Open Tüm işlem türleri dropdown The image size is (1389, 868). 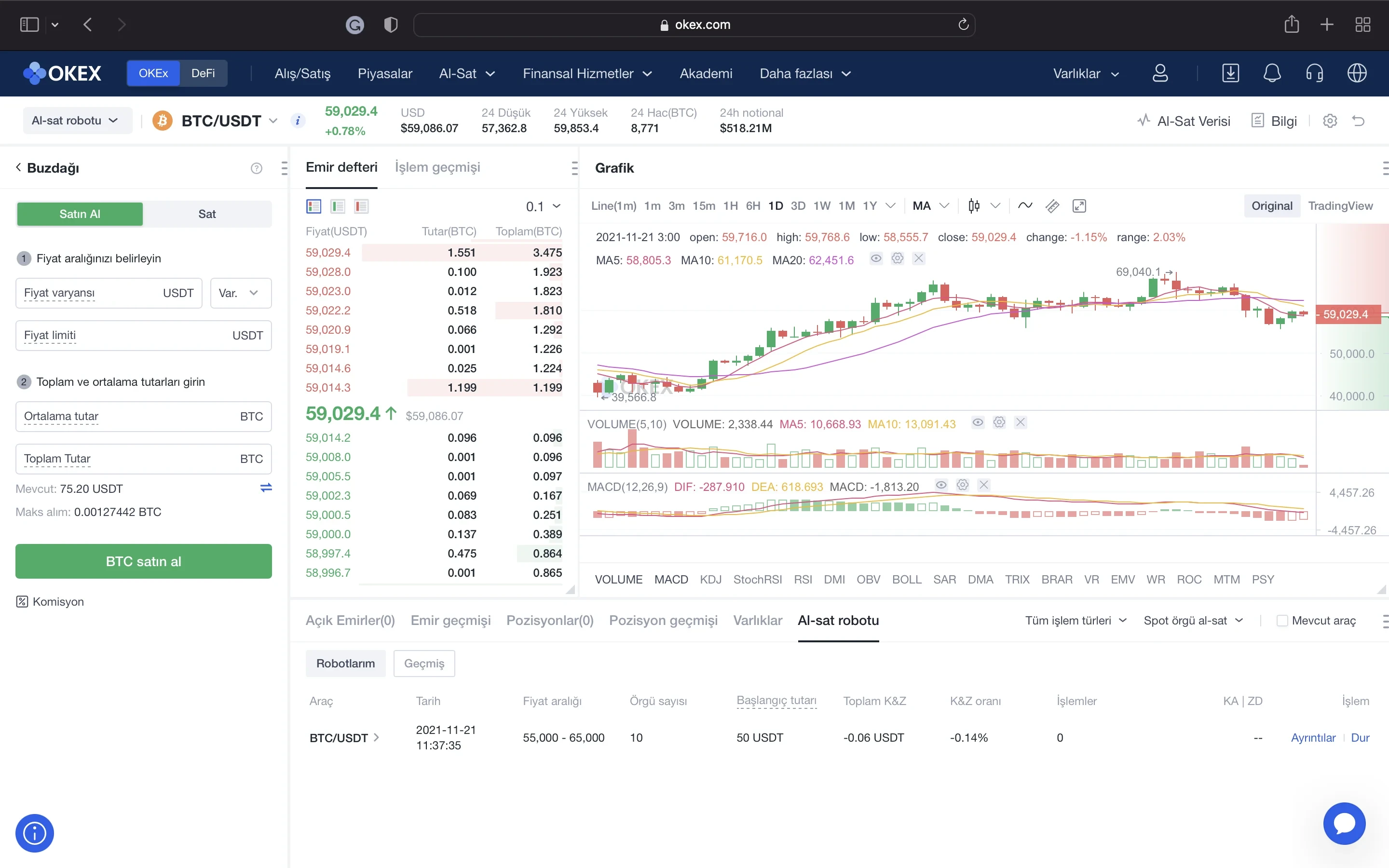(x=1076, y=621)
